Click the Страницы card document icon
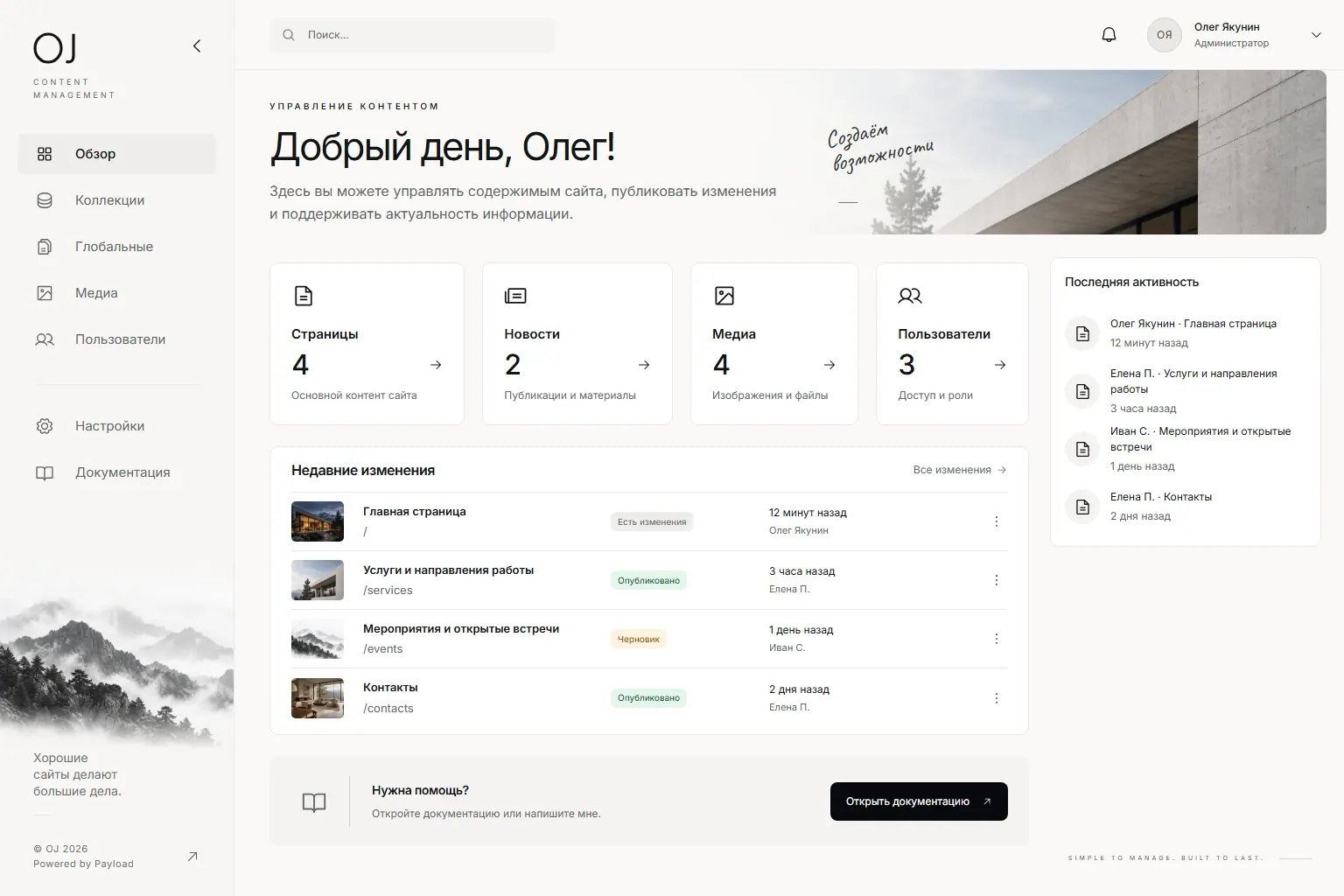1344x896 pixels. tap(303, 296)
